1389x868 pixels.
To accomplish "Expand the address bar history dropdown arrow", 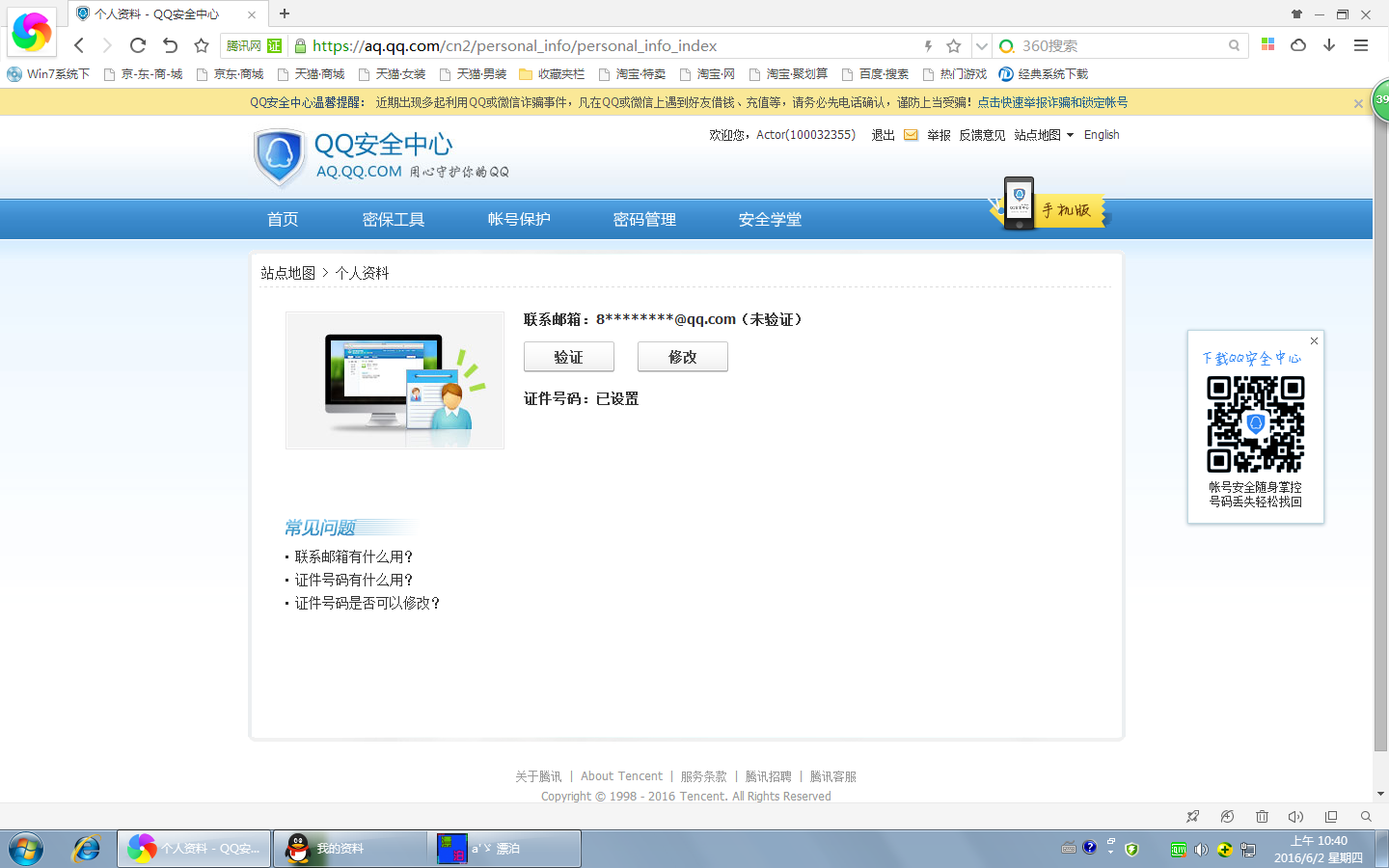I will click(x=981, y=45).
